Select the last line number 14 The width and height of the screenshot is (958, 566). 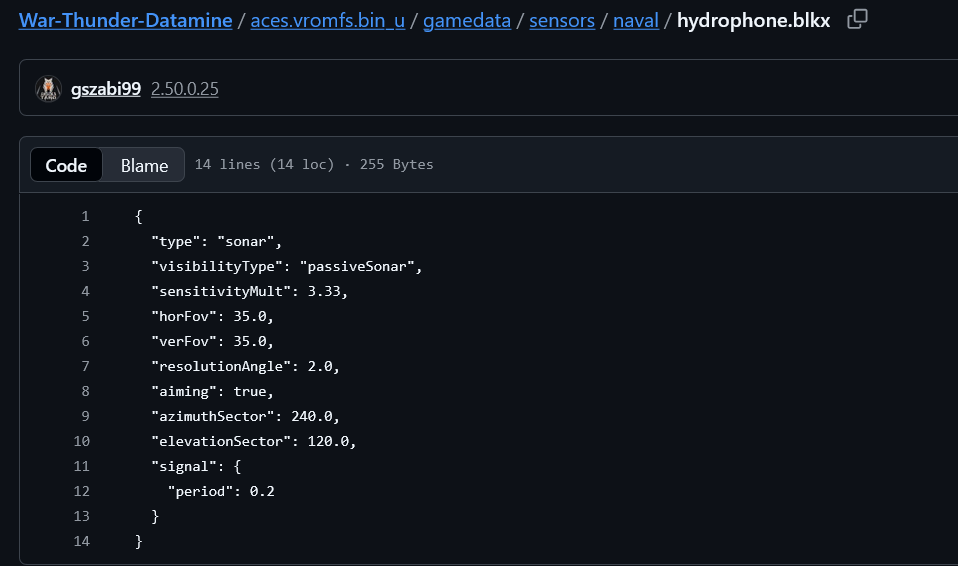click(81, 541)
